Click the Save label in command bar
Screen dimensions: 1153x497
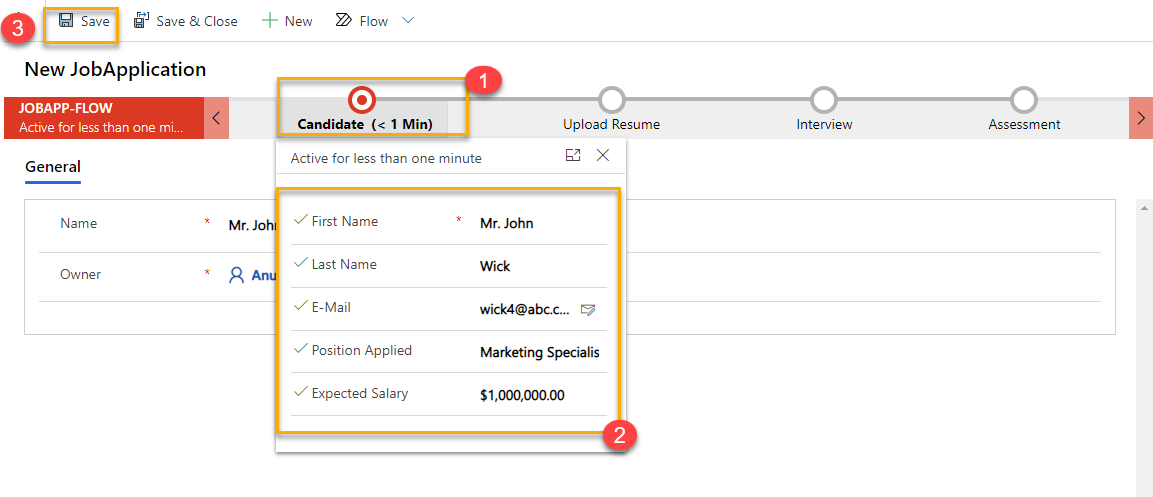pyautogui.click(x=95, y=21)
